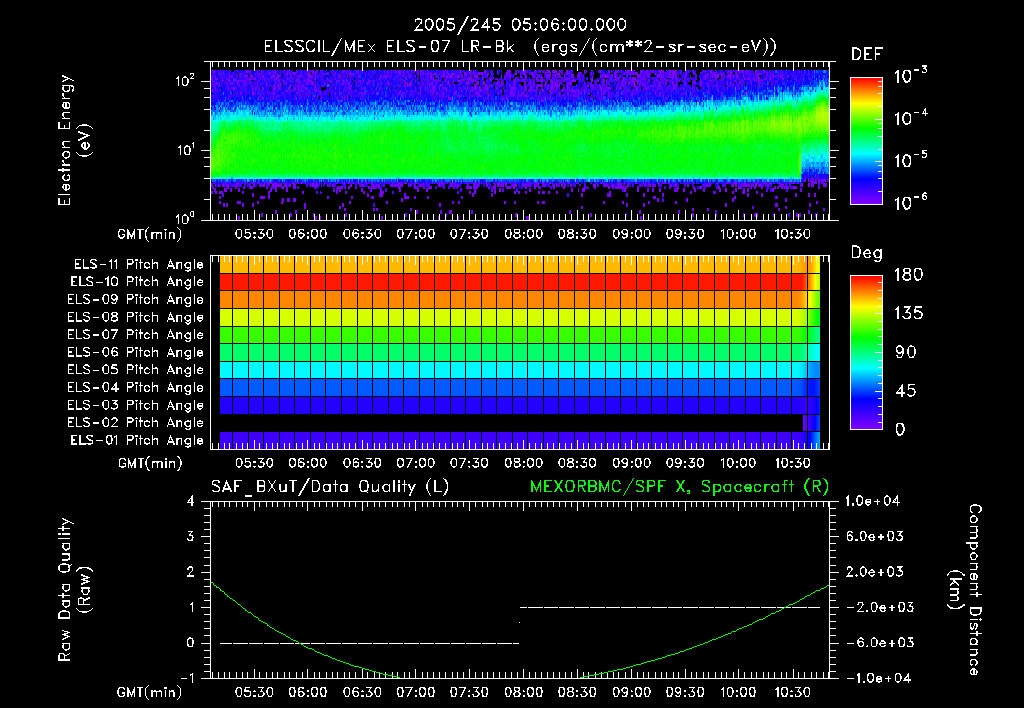
Task: Click the 135 value on the Deg scale
Action: point(908,314)
